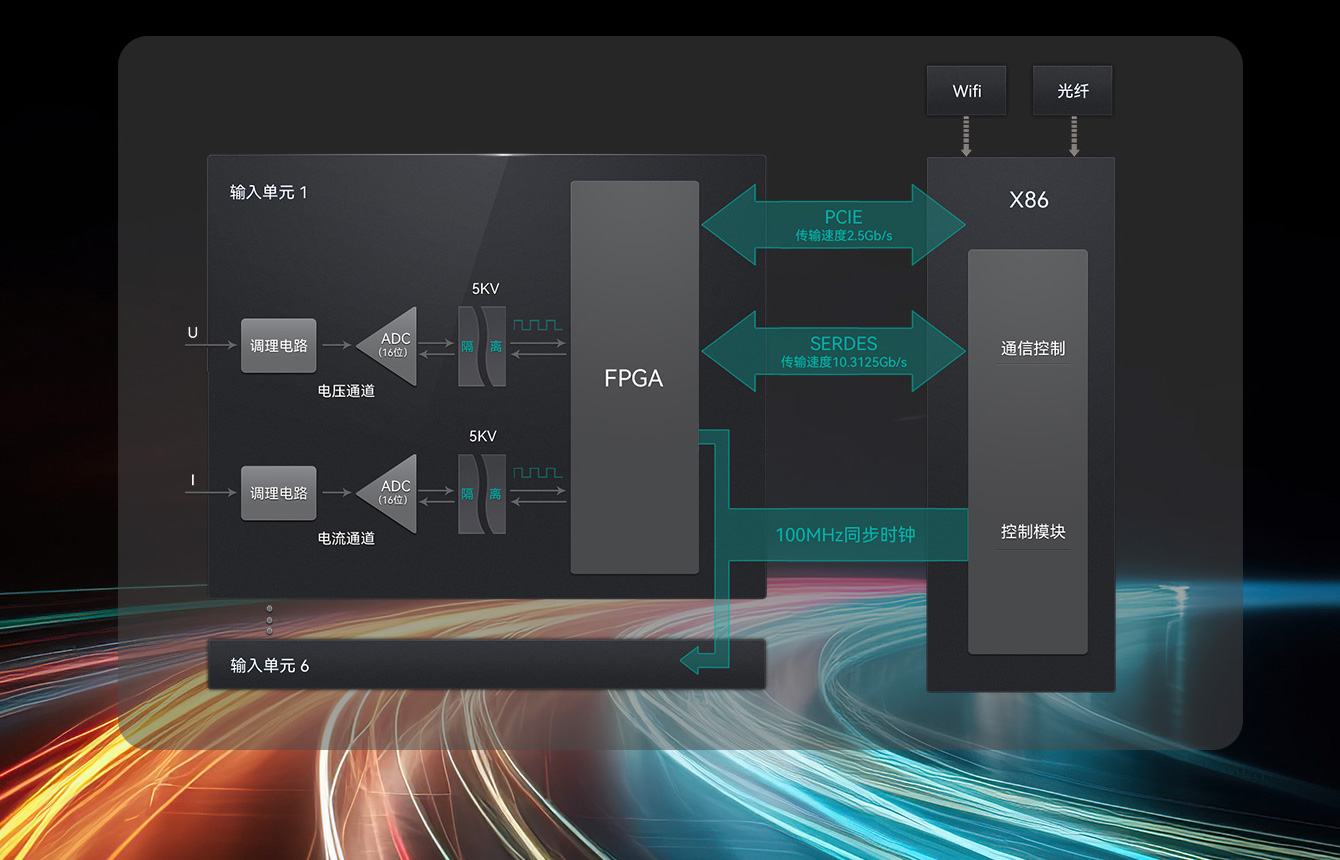The width and height of the screenshot is (1340, 860).
Task: Click the current channel 隔离 isolation symbol
Action: coord(482,494)
